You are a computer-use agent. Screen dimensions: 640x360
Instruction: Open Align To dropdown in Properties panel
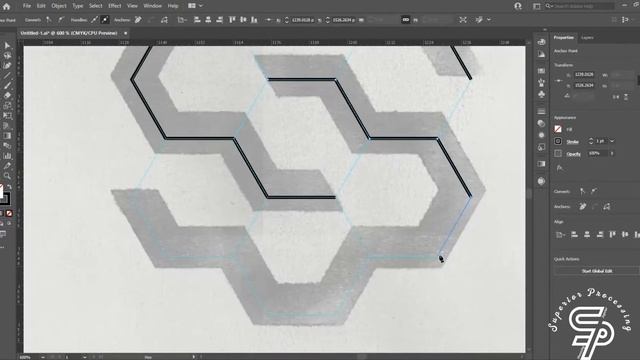[x=560, y=235]
